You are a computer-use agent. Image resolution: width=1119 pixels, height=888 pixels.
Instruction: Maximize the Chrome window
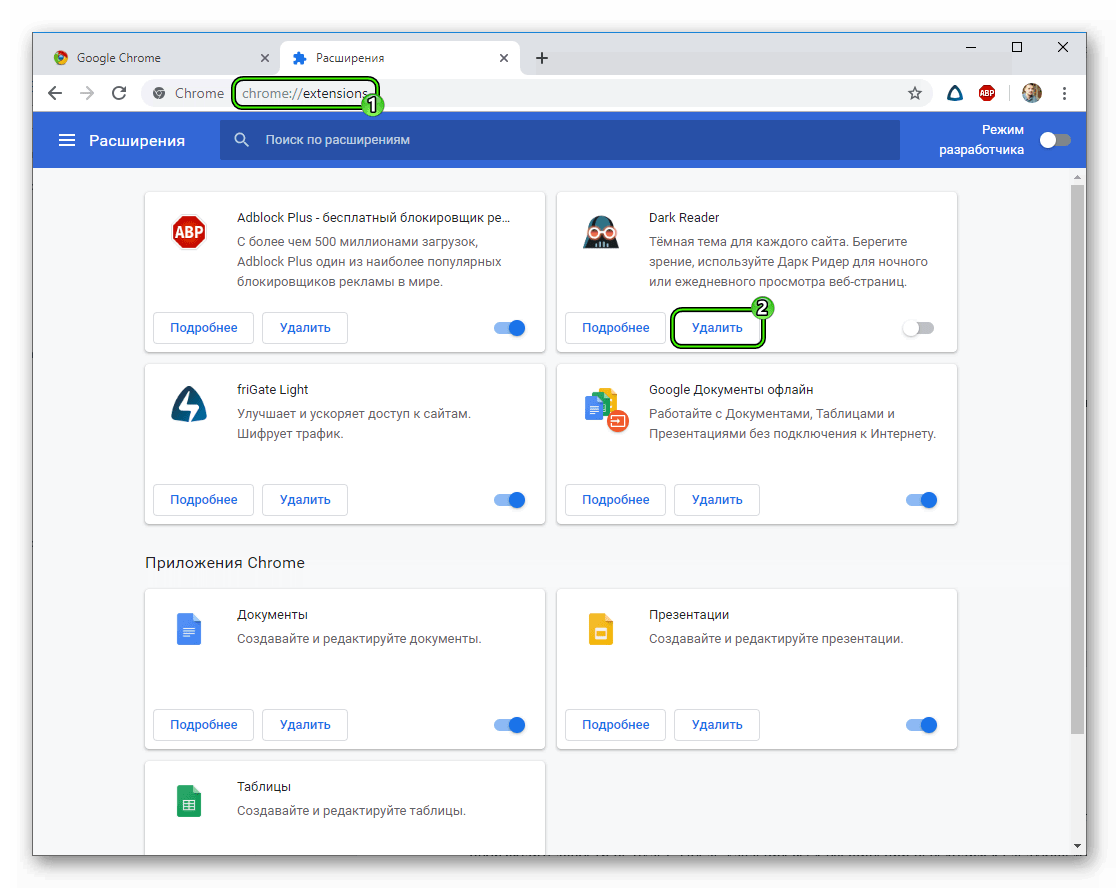click(x=1017, y=47)
